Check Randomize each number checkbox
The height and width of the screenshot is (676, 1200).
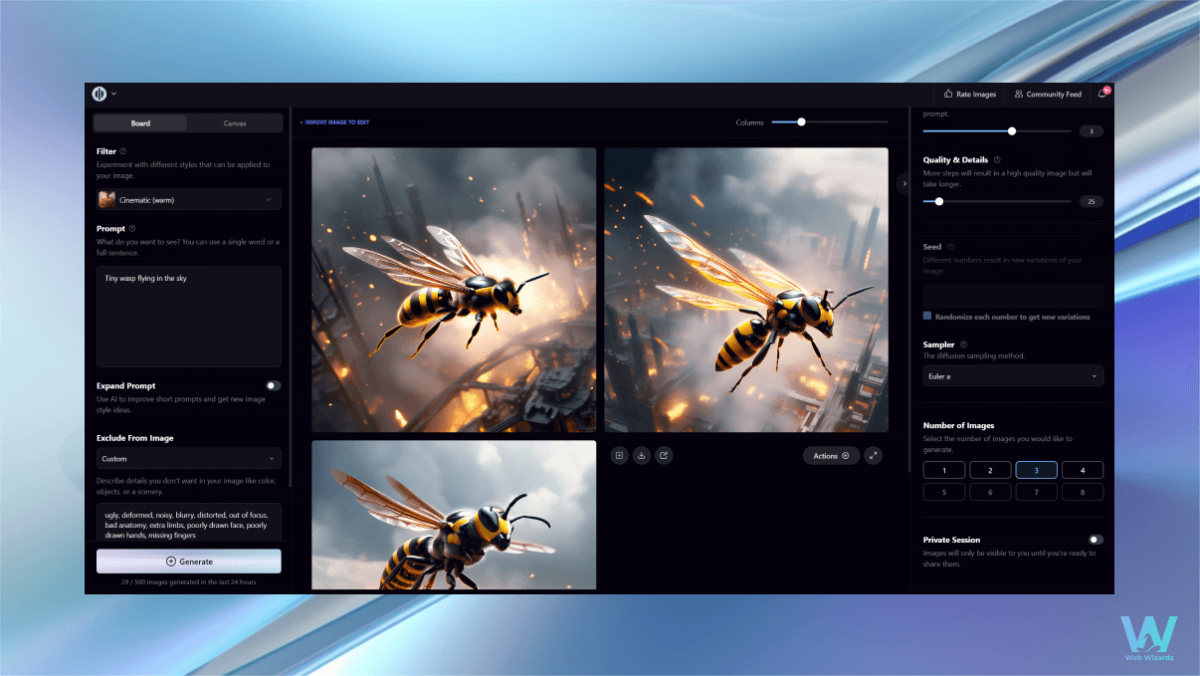click(928, 316)
